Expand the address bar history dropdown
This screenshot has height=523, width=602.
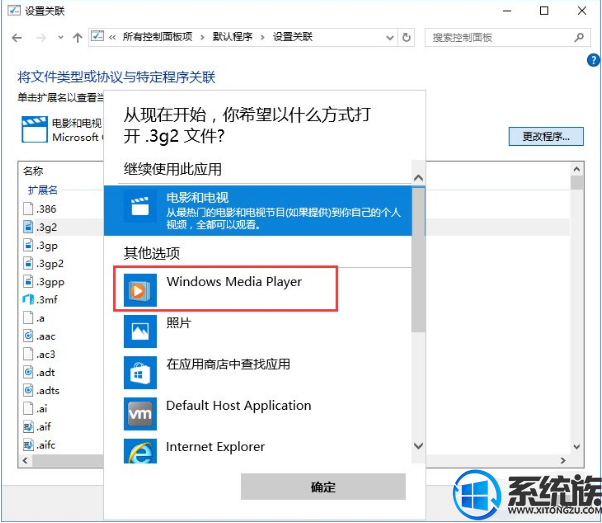[x=390, y=38]
